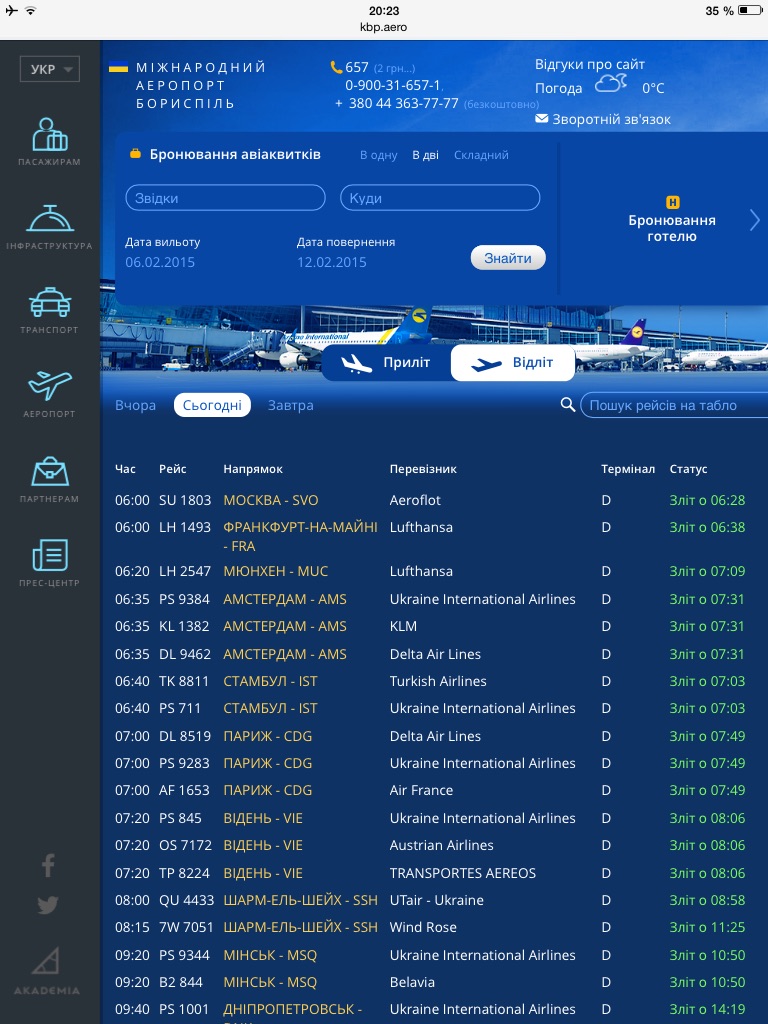Open the Зворотній зв'язок feedback link
768x1024 pixels.
click(603, 119)
